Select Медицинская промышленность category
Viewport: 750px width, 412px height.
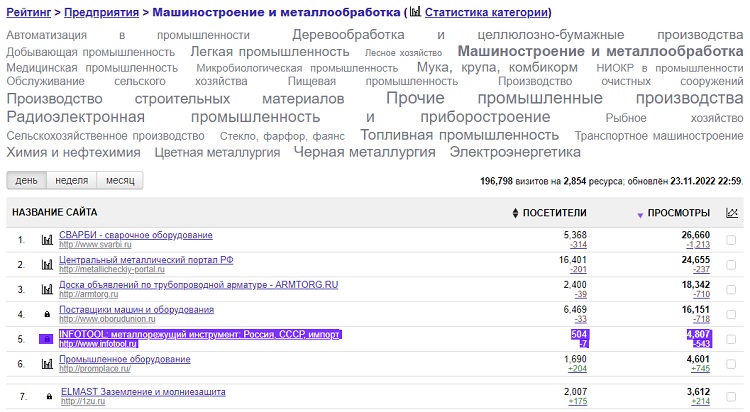click(x=92, y=68)
